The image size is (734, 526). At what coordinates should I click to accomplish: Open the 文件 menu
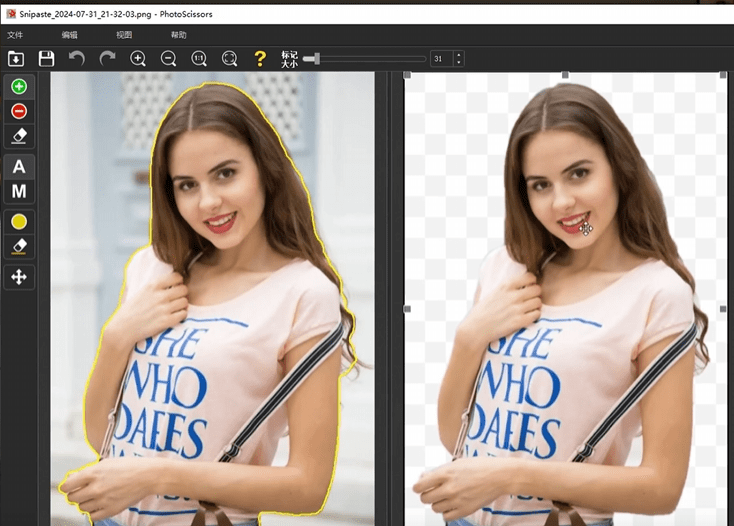tap(15, 35)
